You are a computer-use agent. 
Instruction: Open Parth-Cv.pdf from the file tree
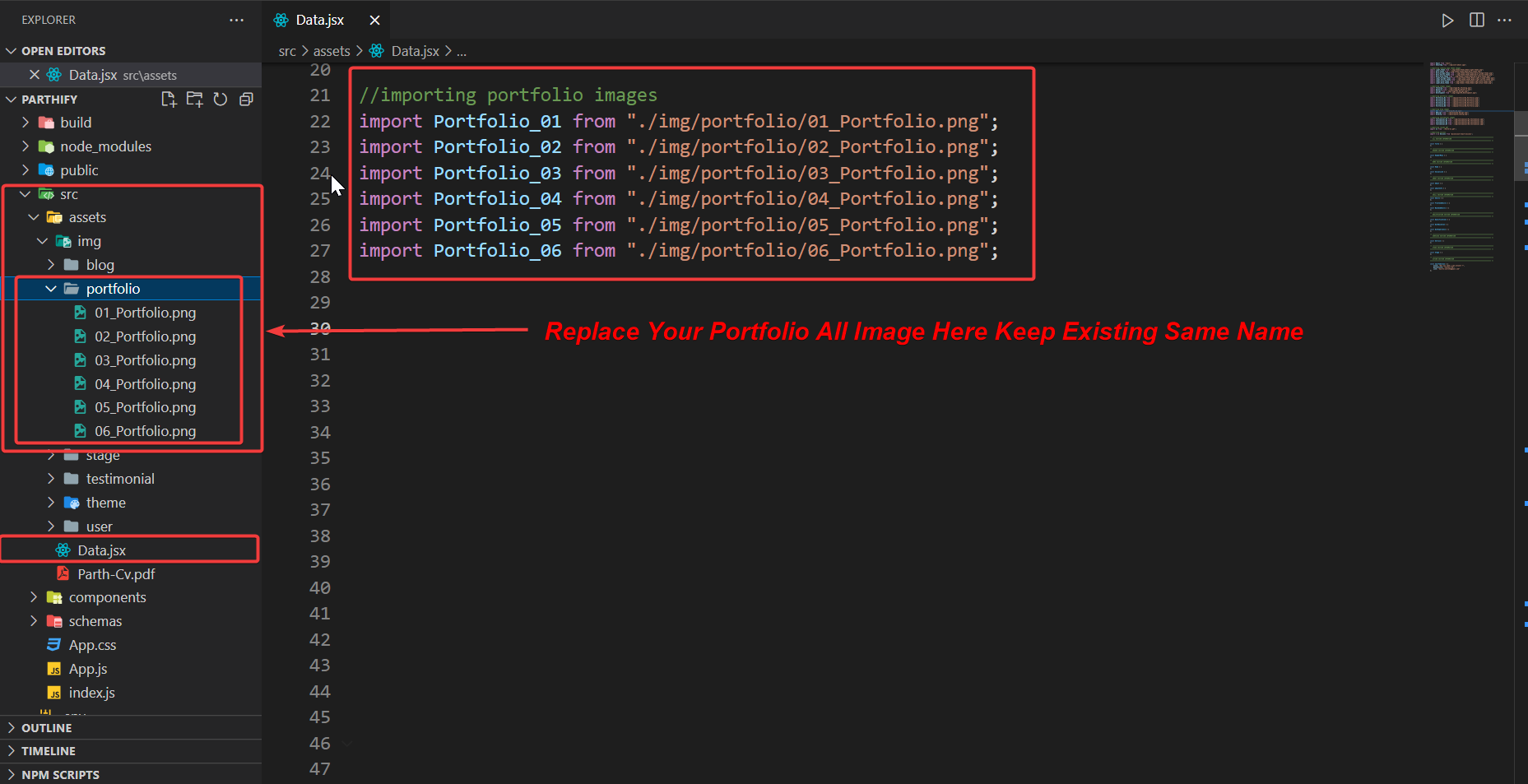[116, 574]
